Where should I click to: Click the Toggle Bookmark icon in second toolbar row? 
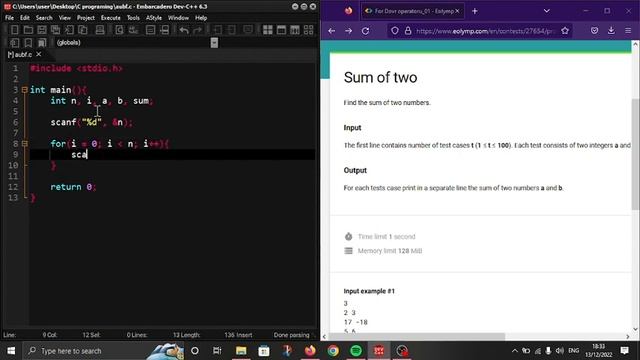pyautogui.click(x=28, y=43)
